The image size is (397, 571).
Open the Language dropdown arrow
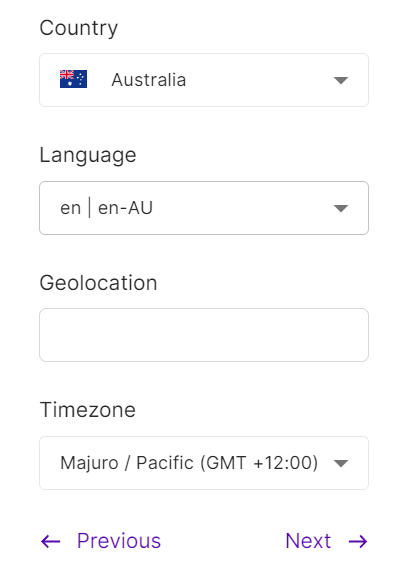(341, 208)
